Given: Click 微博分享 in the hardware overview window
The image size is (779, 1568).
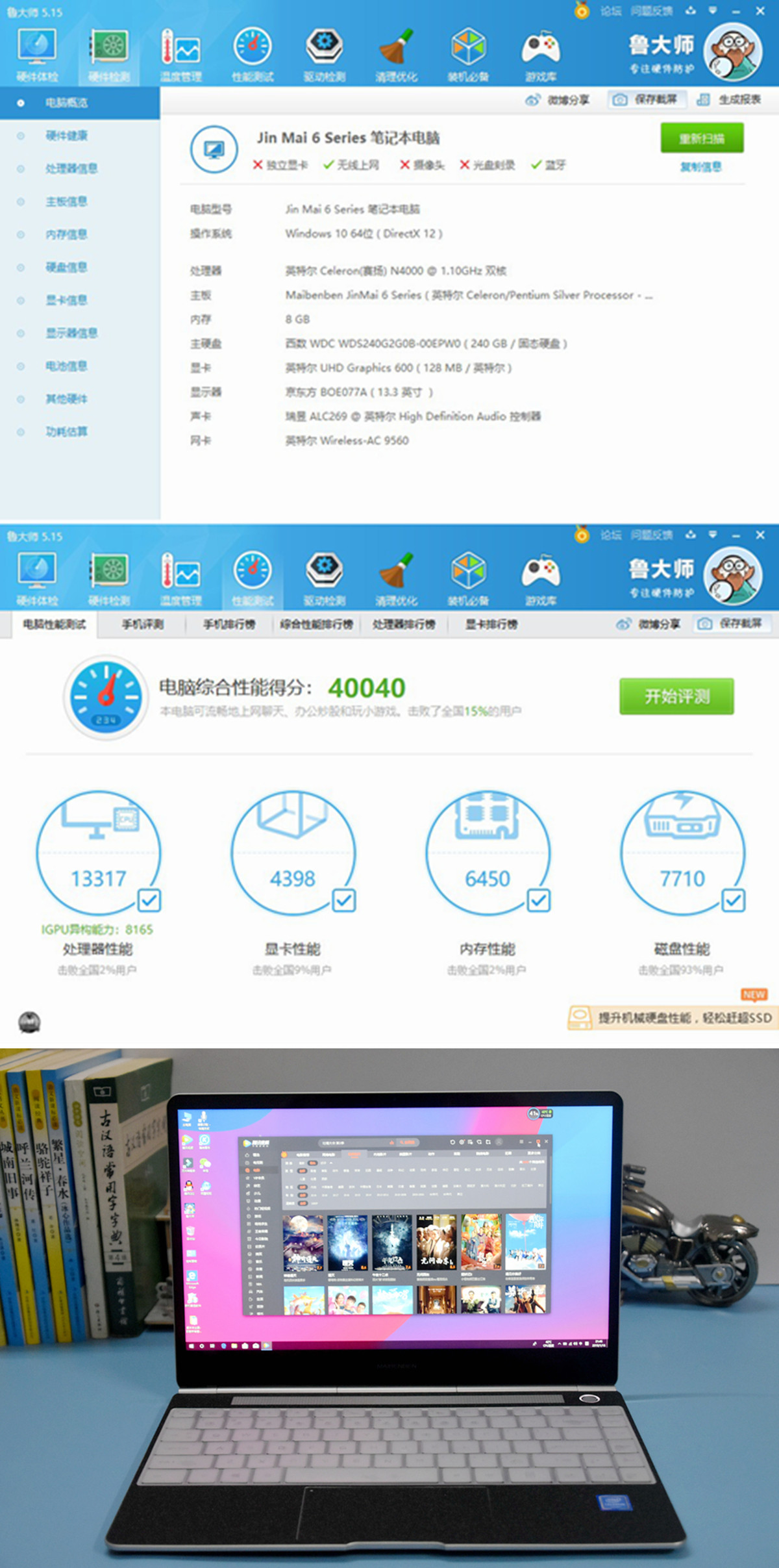Looking at the screenshot, I should 557,100.
